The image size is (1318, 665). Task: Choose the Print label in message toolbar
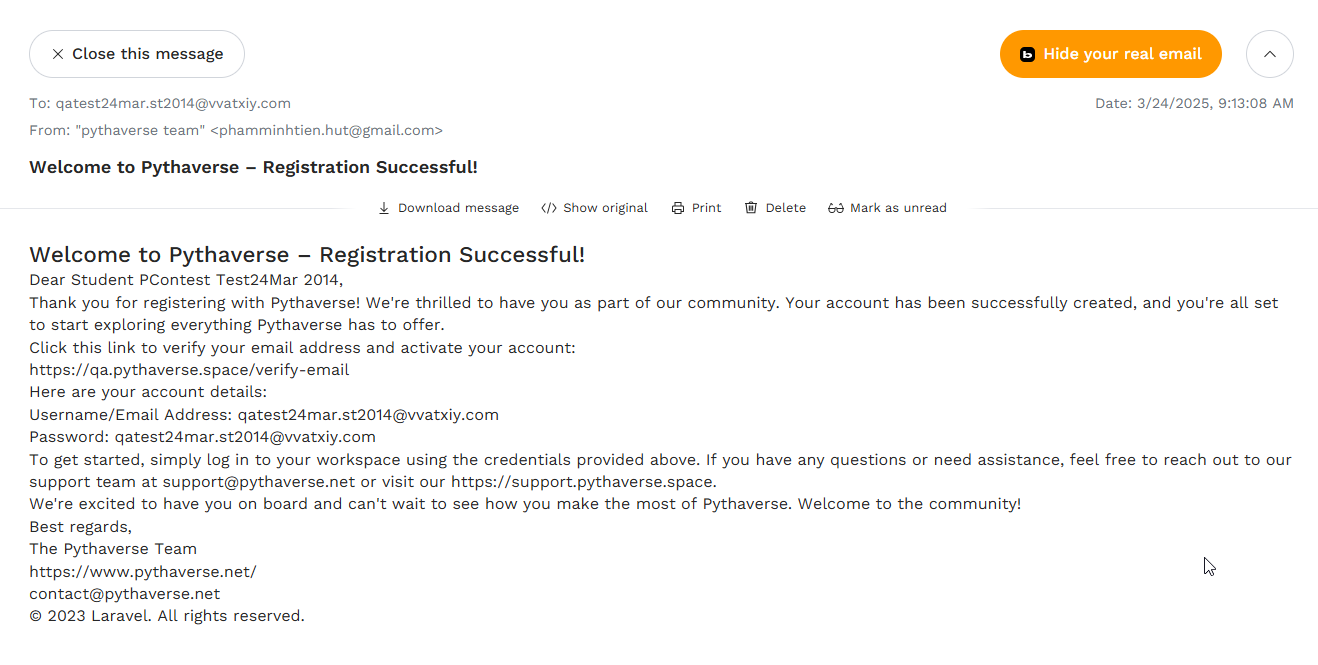(706, 208)
